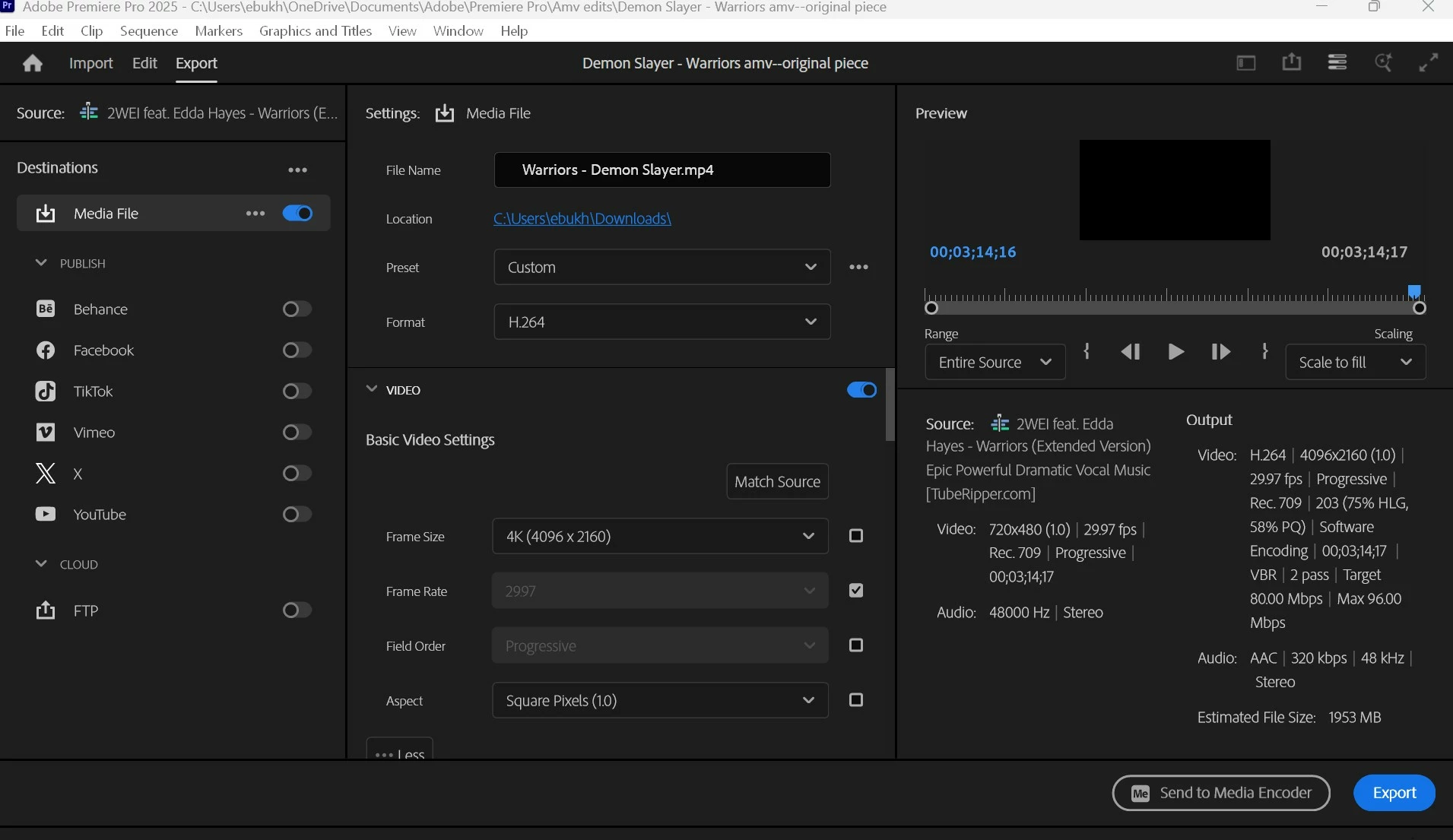Screen dimensions: 1453x840
Task: Click the Behance icon
Action: [46, 309]
